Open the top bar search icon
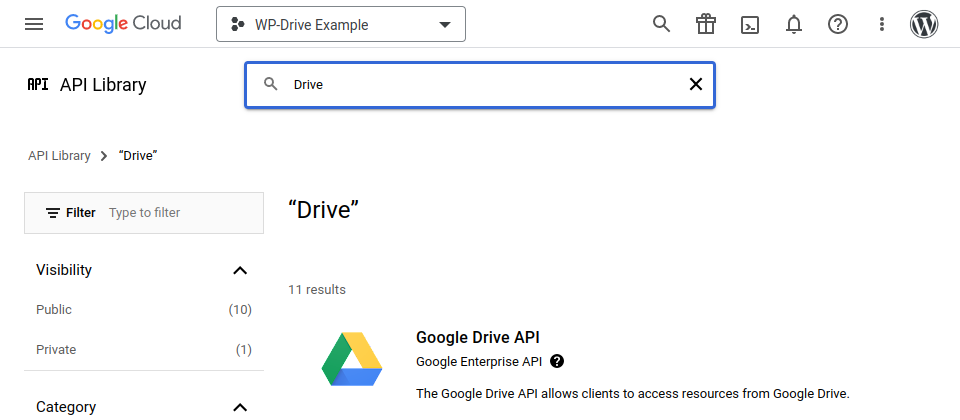This screenshot has width=960, height=420. point(661,24)
